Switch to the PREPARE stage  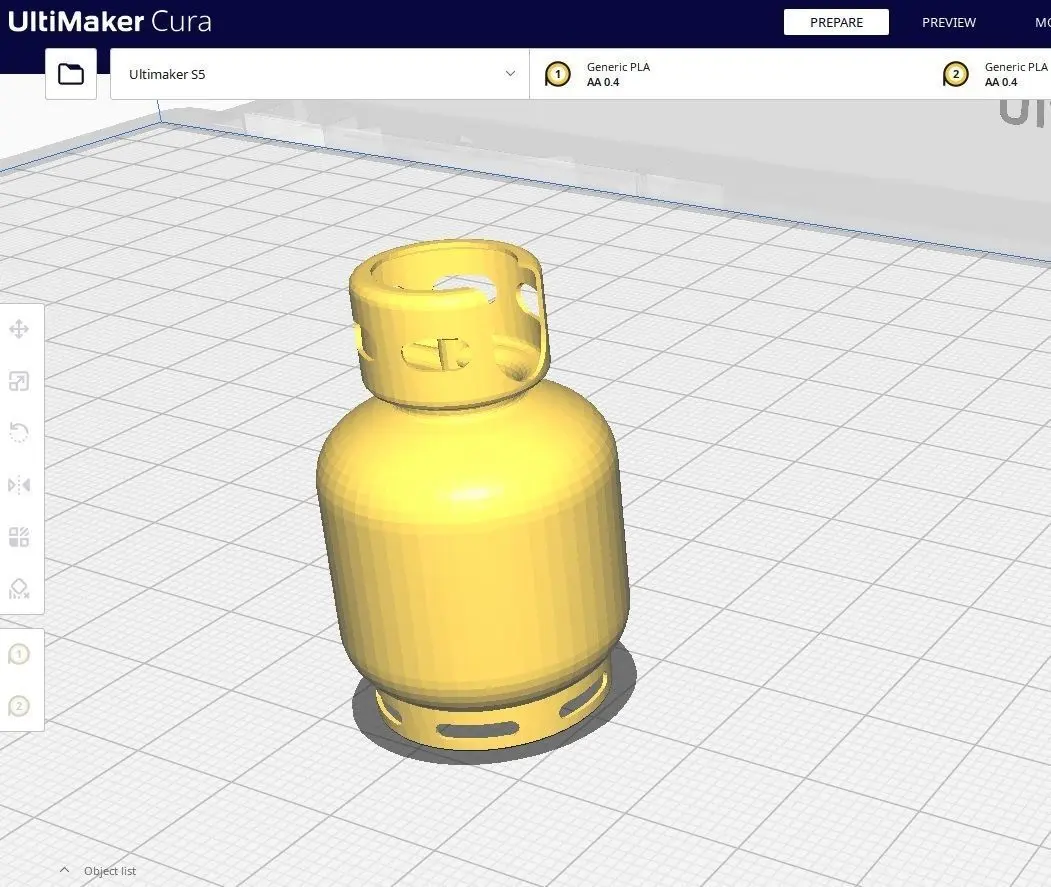pyautogui.click(x=836, y=22)
